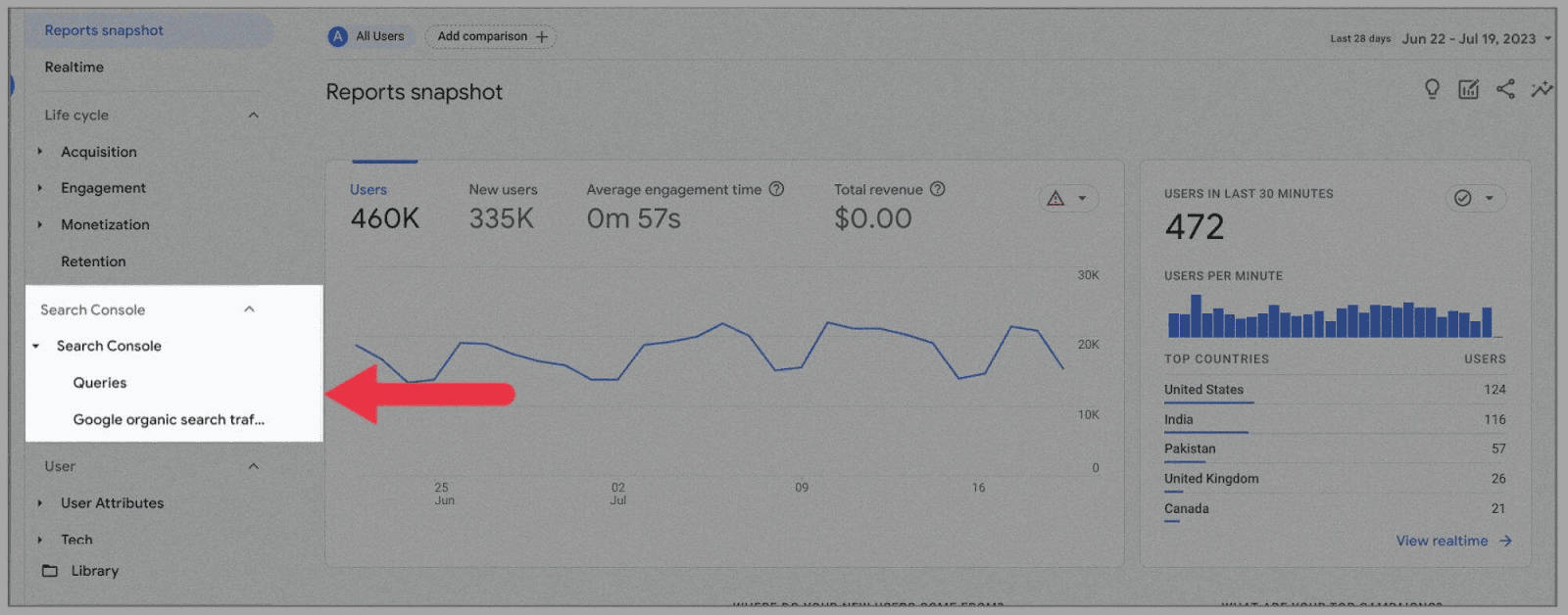
Task: Open Google organic search traffic report
Action: 169,420
